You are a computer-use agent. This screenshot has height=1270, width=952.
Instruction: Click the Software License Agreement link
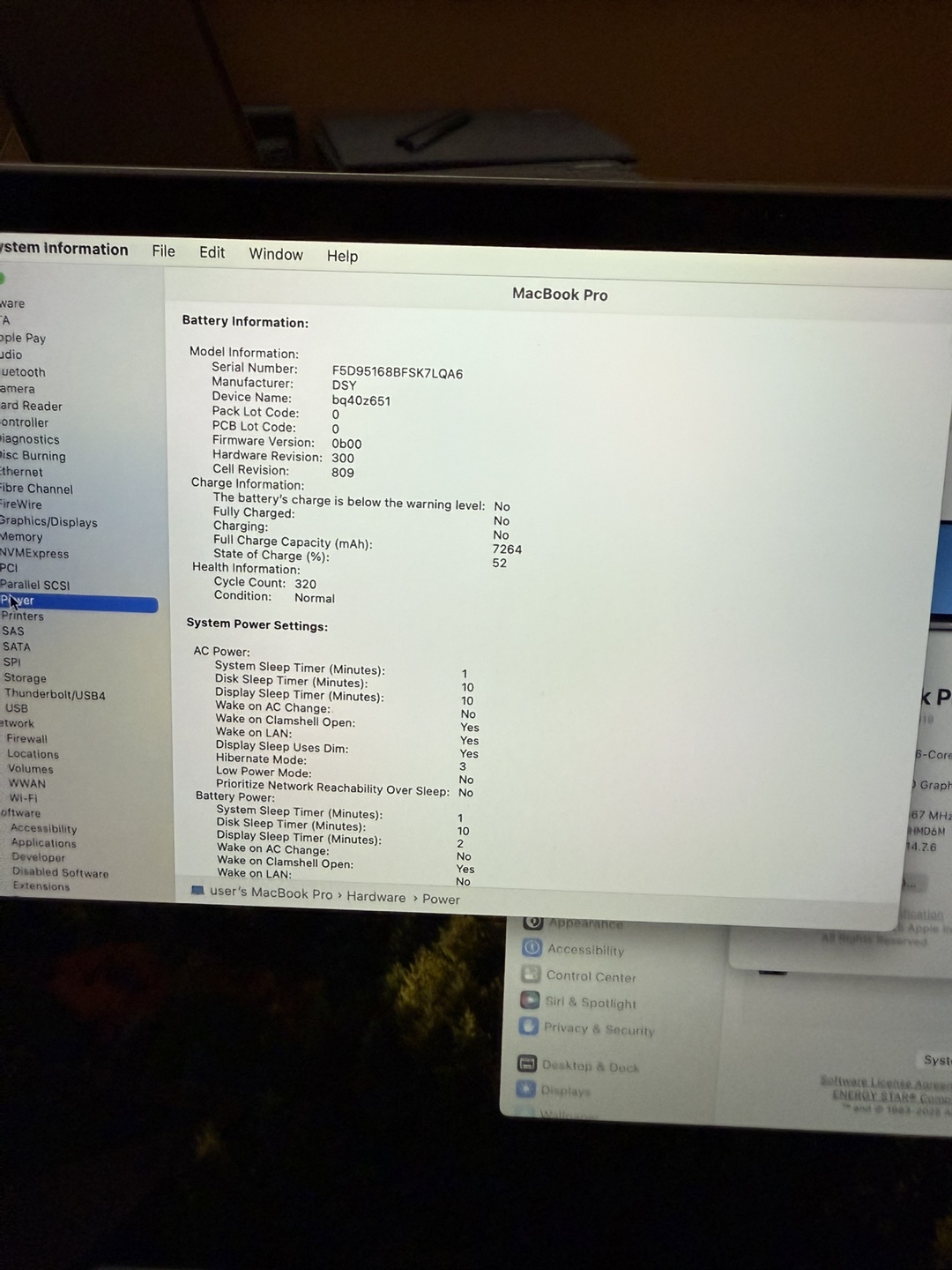pos(885,1082)
